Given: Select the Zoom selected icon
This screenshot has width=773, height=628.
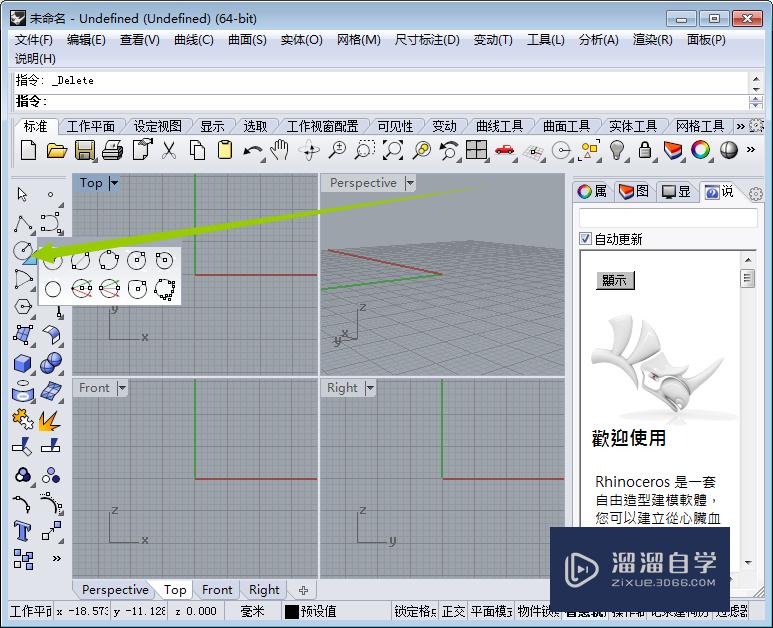Looking at the screenshot, I should pos(422,150).
